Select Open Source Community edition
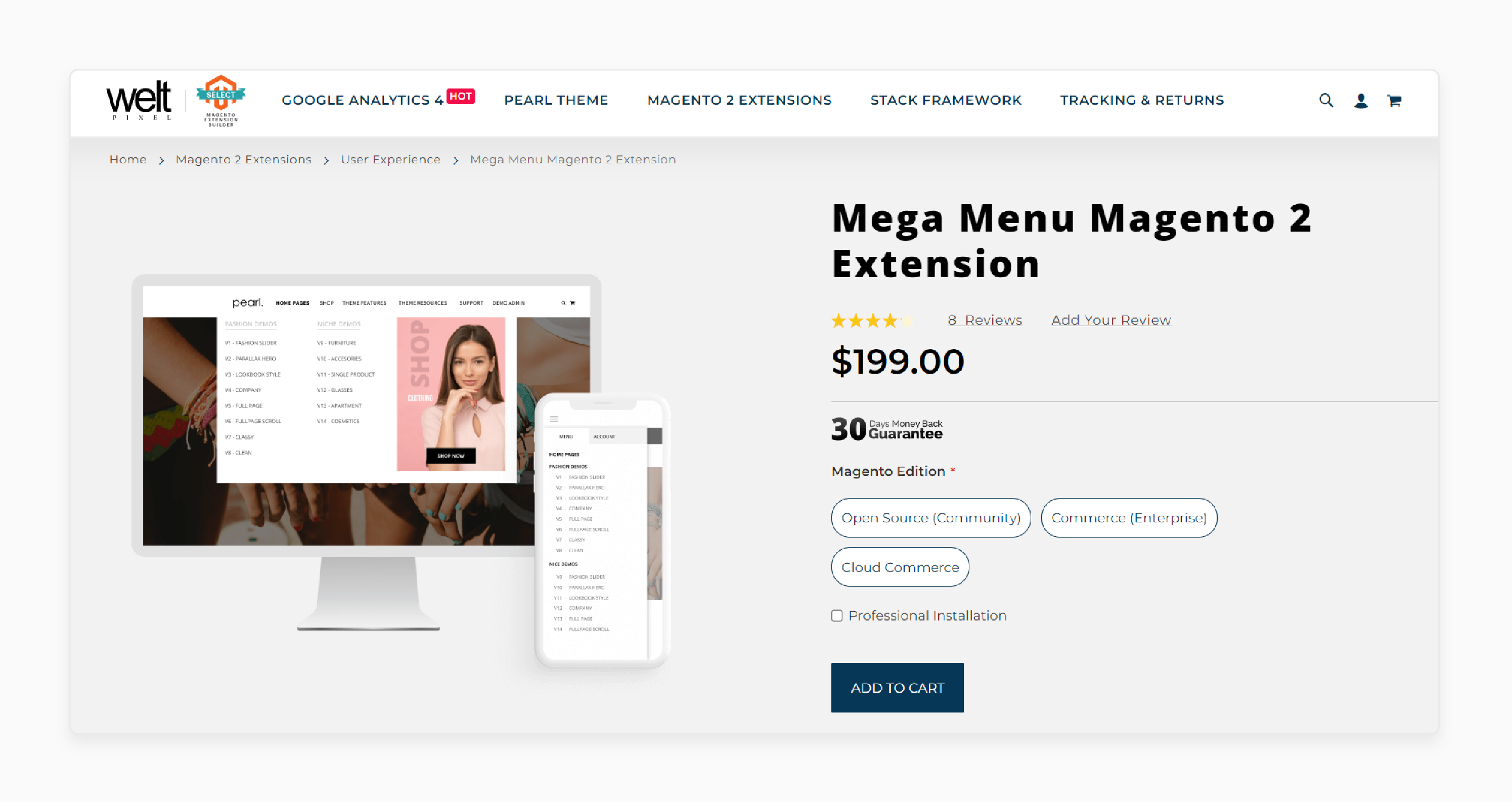Viewport: 1512px width, 802px height. (x=930, y=518)
